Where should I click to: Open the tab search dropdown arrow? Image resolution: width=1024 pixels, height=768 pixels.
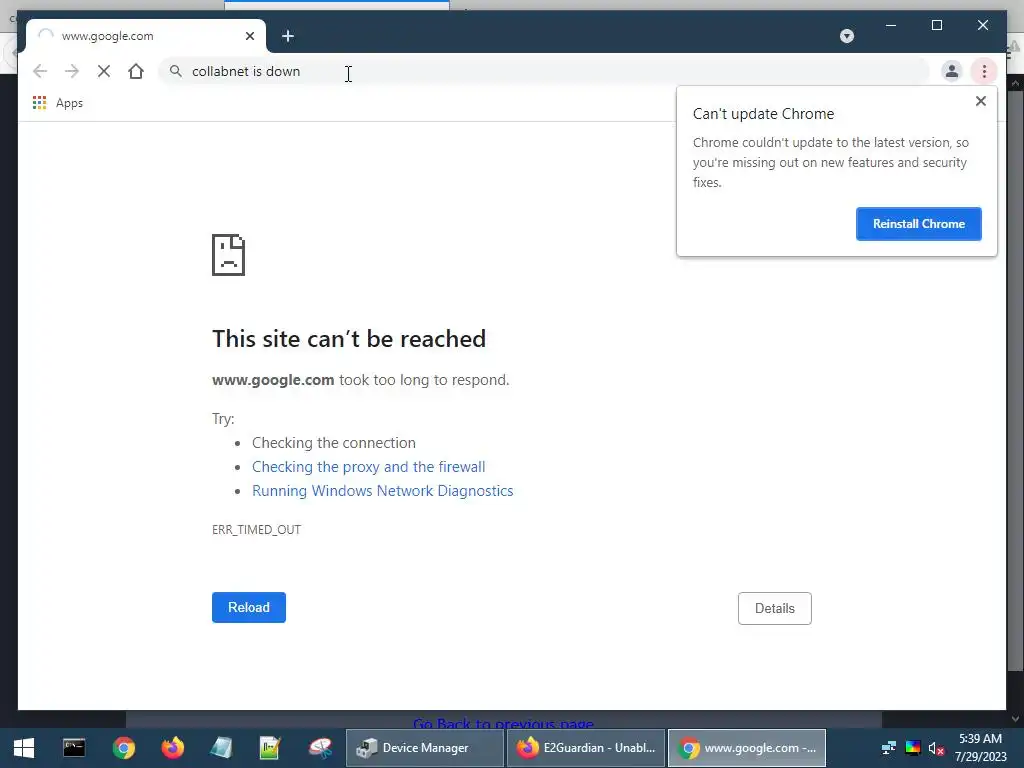847,36
